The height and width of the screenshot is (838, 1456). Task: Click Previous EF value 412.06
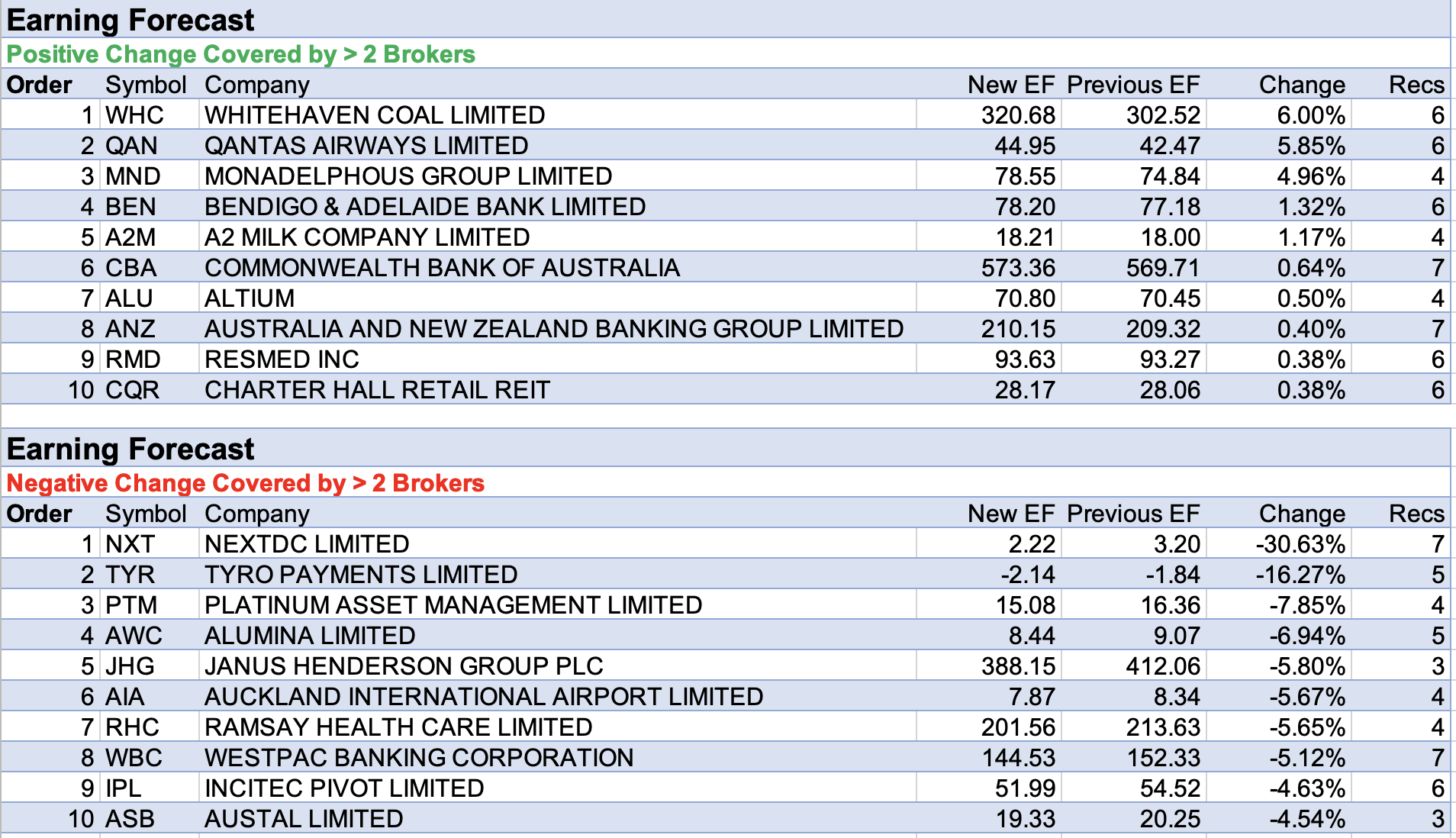pos(1162,666)
